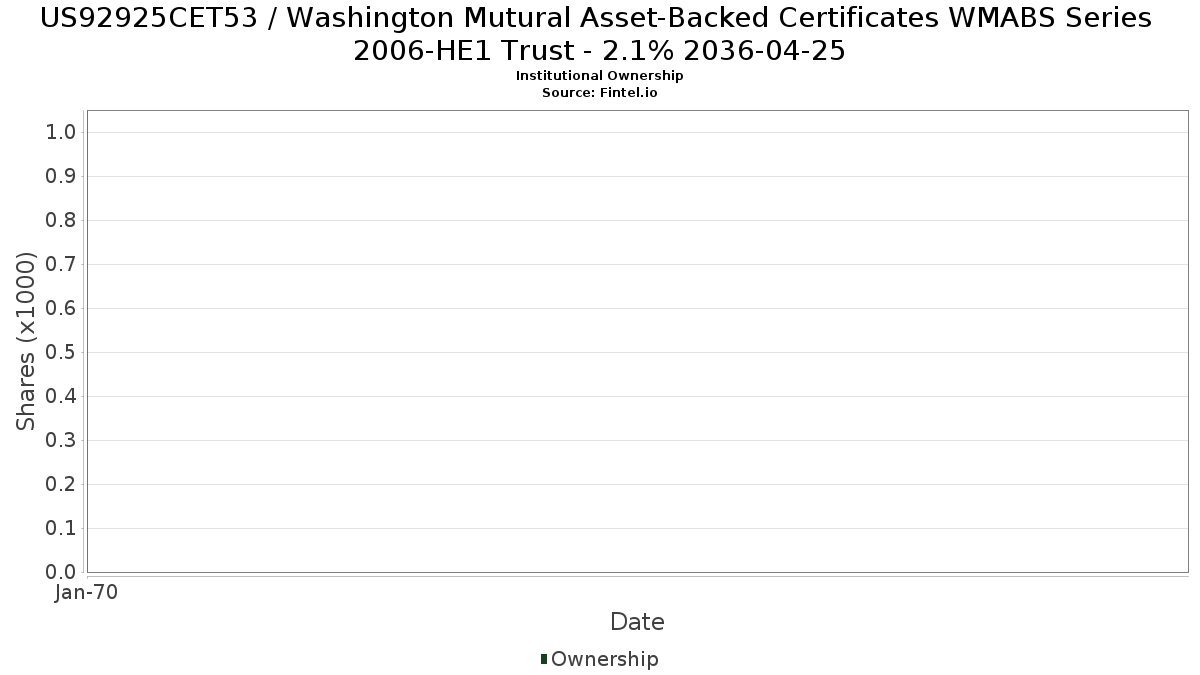Viewport: 1200px width, 675px height.
Task: Click the 0.8 y-axis tick label
Action: coord(61,221)
